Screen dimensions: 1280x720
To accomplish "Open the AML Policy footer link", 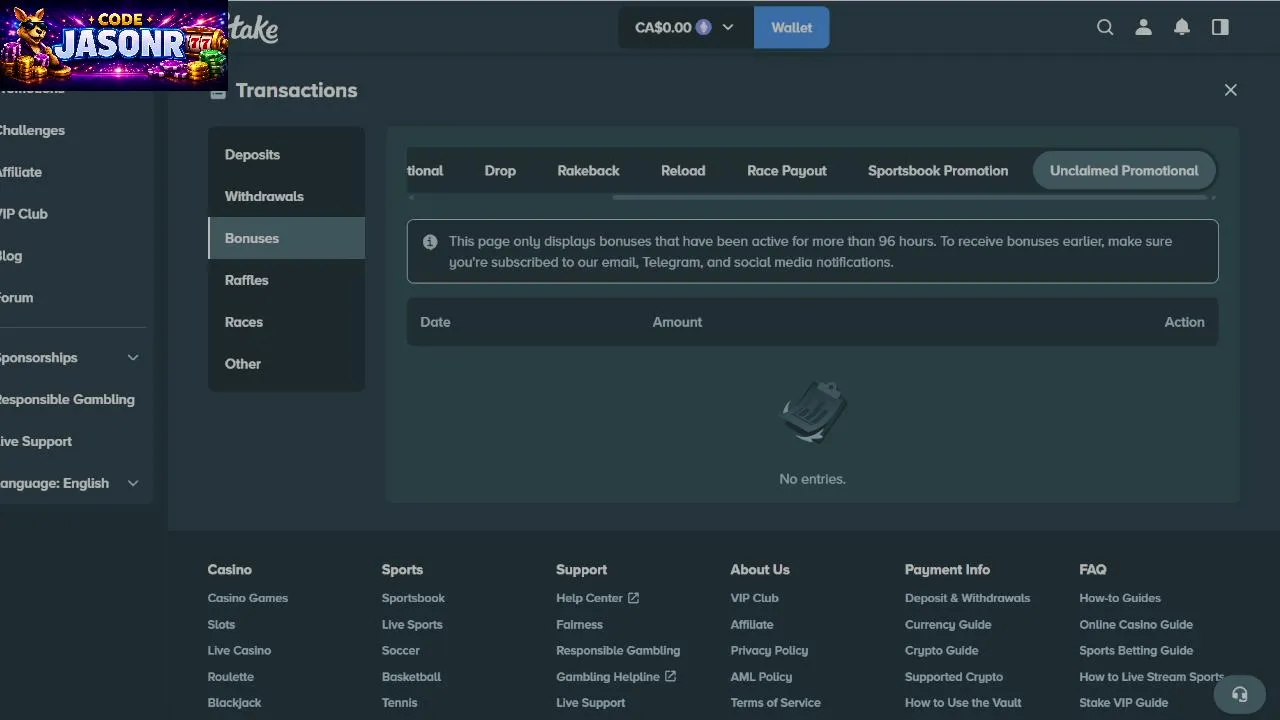I will click(x=761, y=676).
